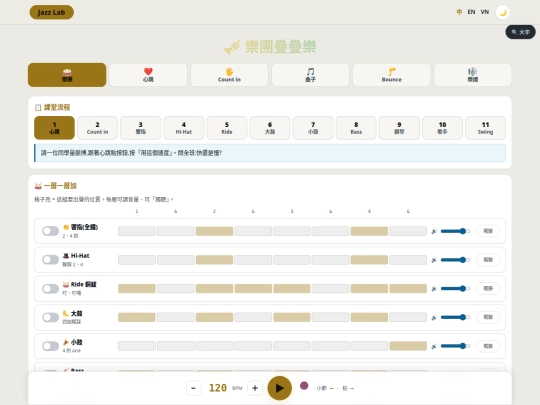Select lesson step 7 小鼓

click(x=313, y=128)
